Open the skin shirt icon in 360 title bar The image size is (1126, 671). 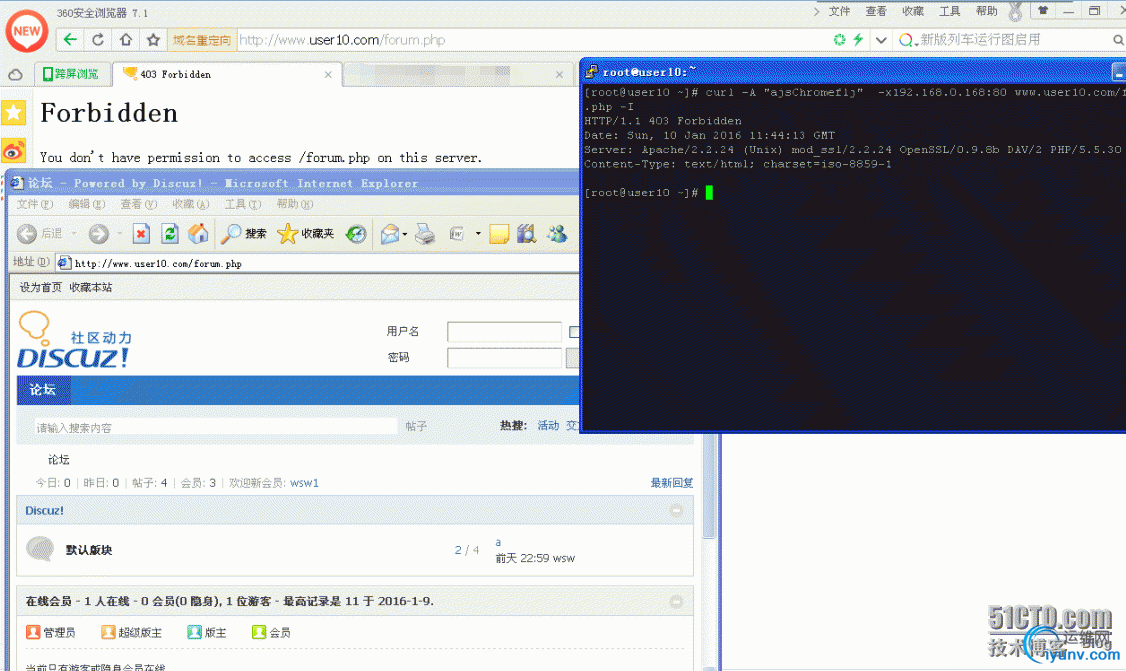click(x=1043, y=10)
